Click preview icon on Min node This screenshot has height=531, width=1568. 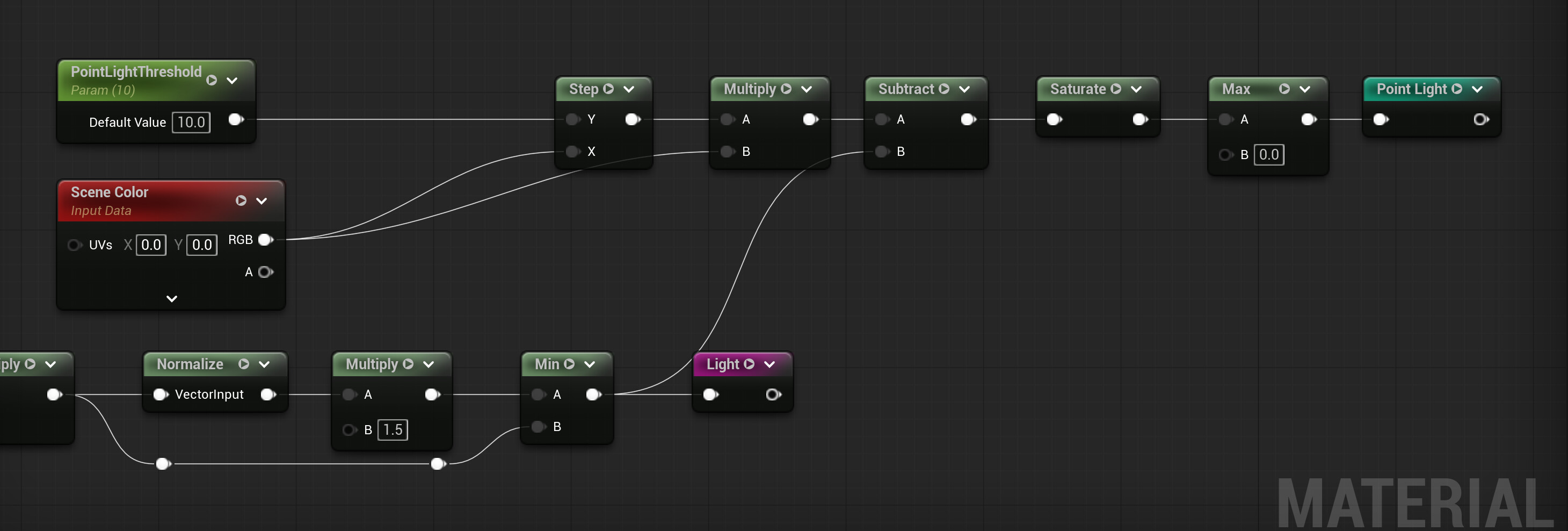click(569, 364)
